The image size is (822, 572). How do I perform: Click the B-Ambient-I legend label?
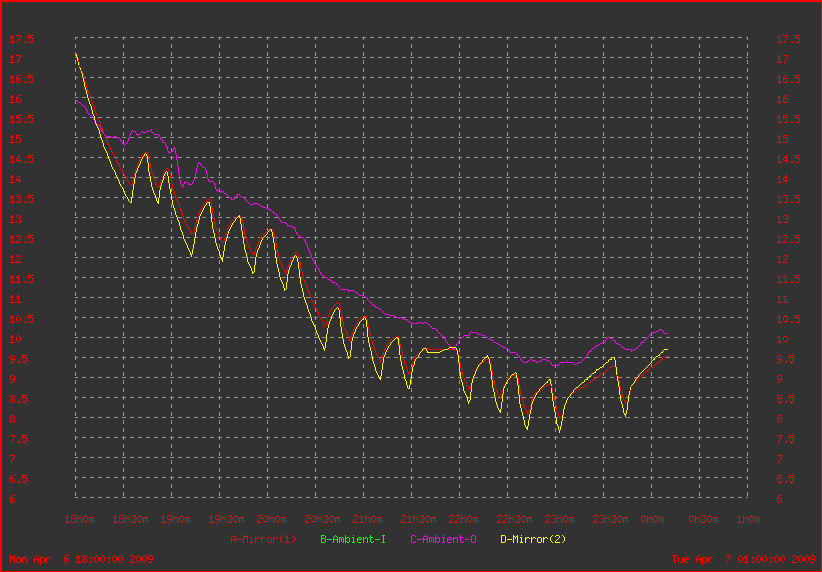pos(353,539)
